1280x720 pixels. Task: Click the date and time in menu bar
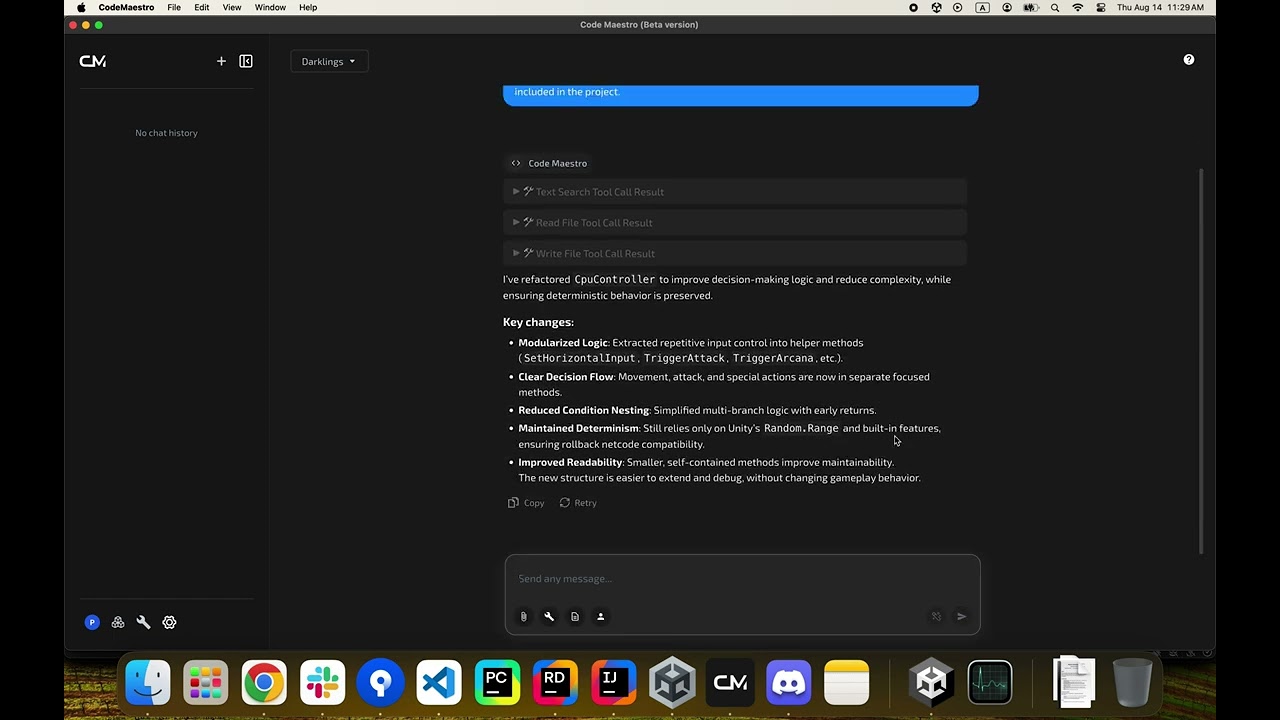[1160, 7]
